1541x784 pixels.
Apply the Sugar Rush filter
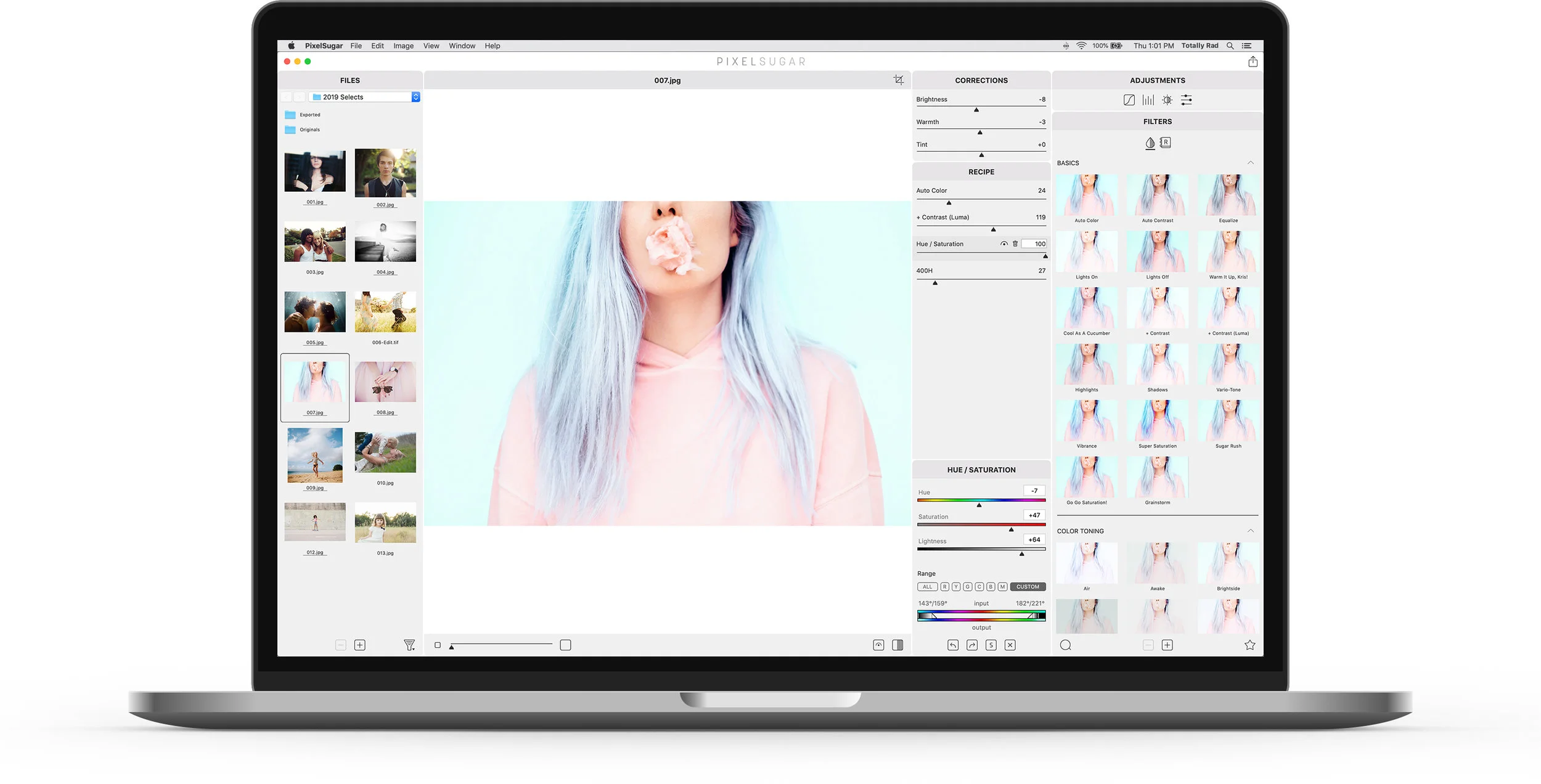pyautogui.click(x=1228, y=424)
